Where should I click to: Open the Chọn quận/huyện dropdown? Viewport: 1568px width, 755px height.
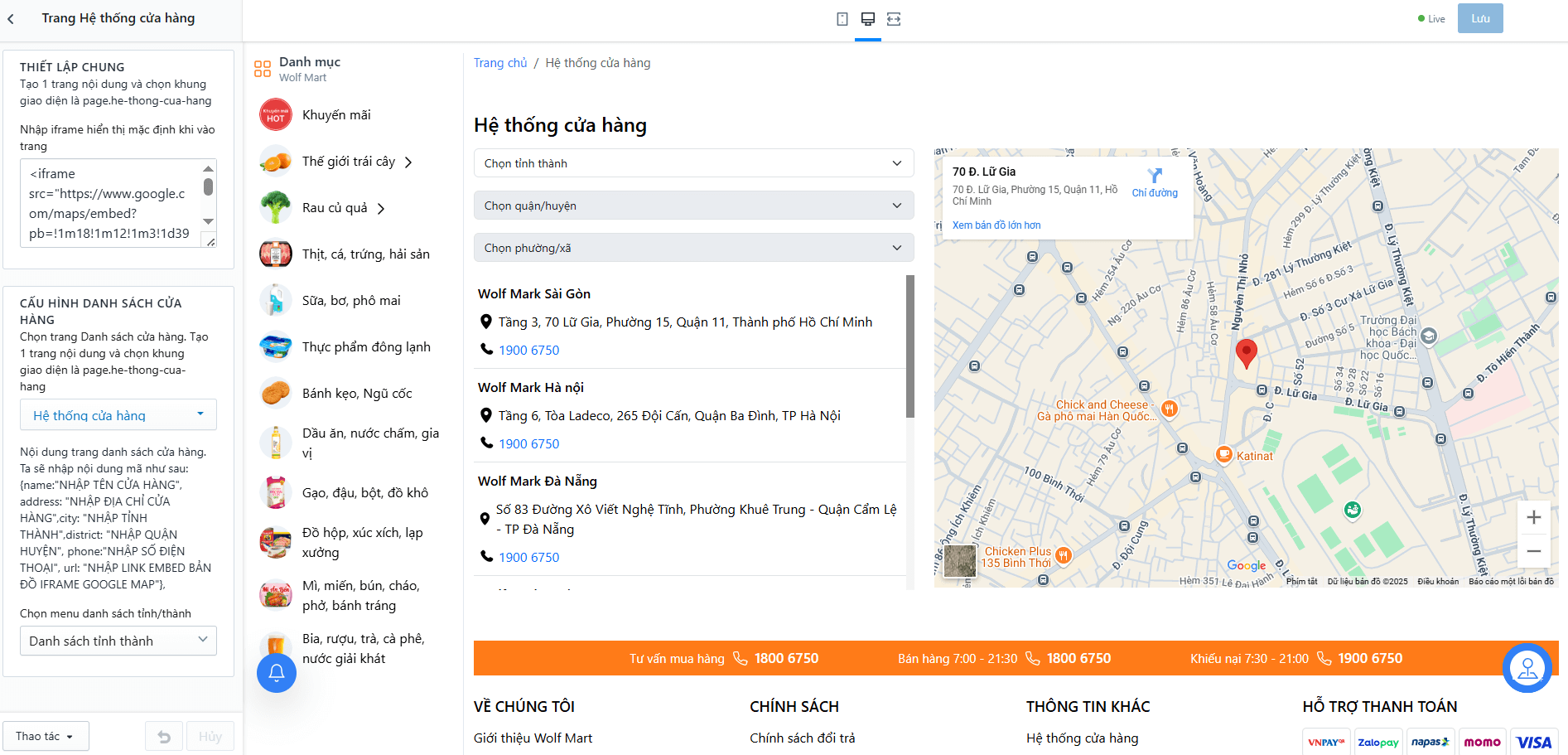pyautogui.click(x=693, y=206)
